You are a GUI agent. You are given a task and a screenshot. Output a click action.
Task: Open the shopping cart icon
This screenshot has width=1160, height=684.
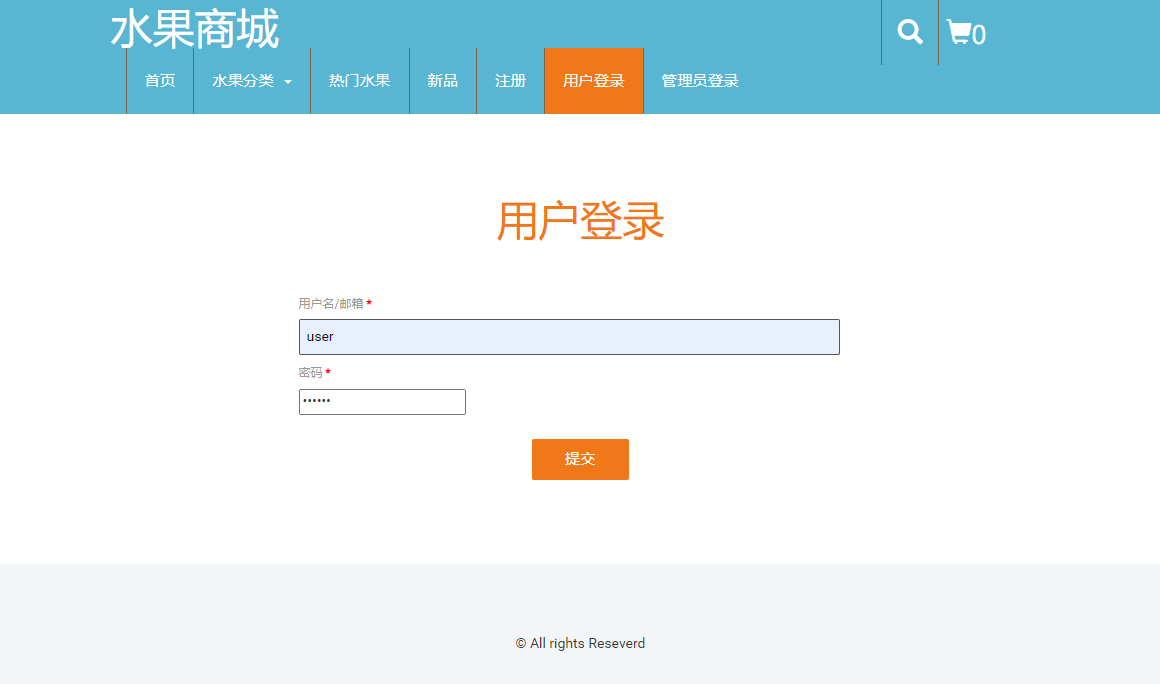tap(959, 31)
